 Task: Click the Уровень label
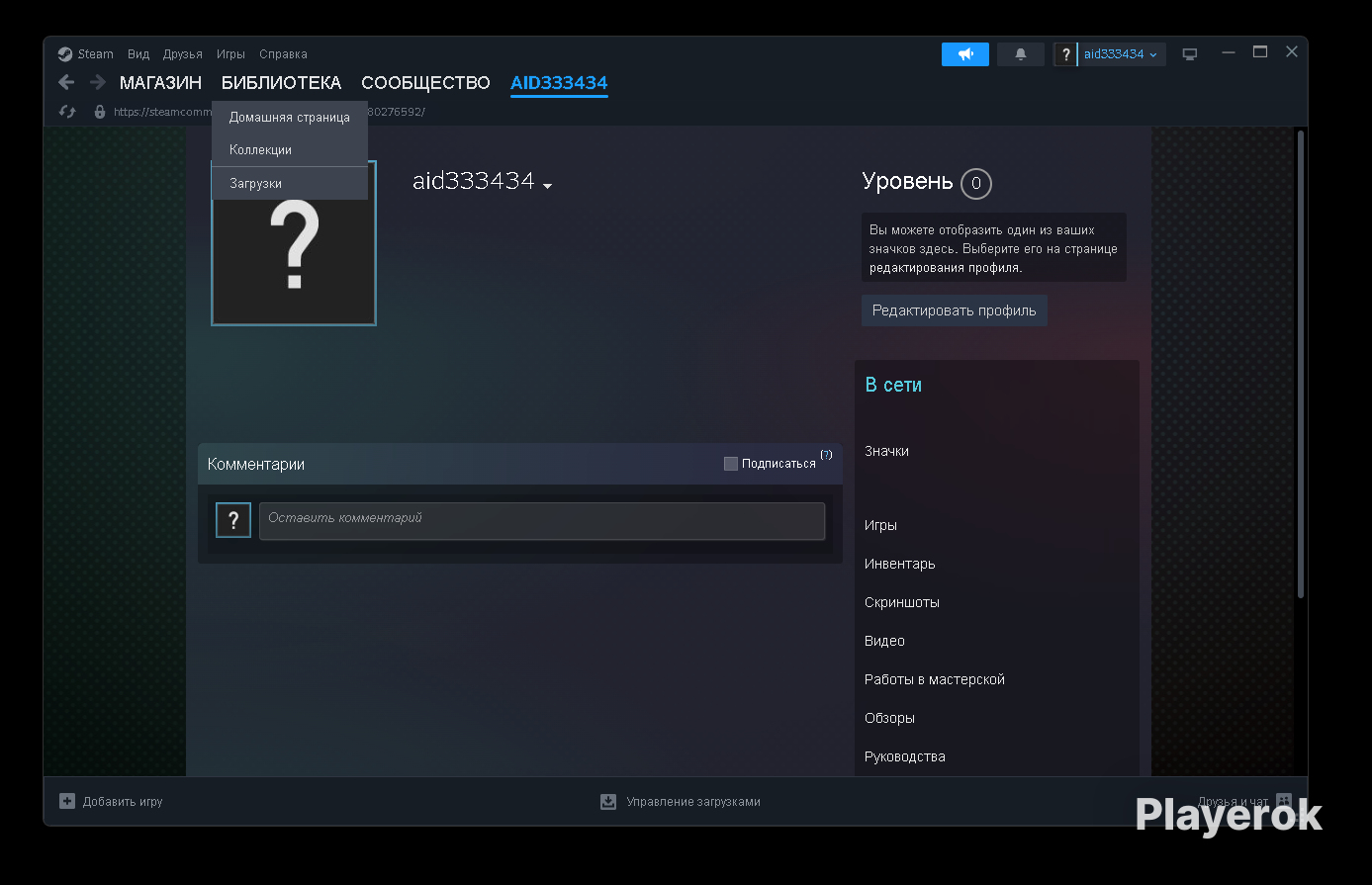pyautogui.click(x=907, y=182)
